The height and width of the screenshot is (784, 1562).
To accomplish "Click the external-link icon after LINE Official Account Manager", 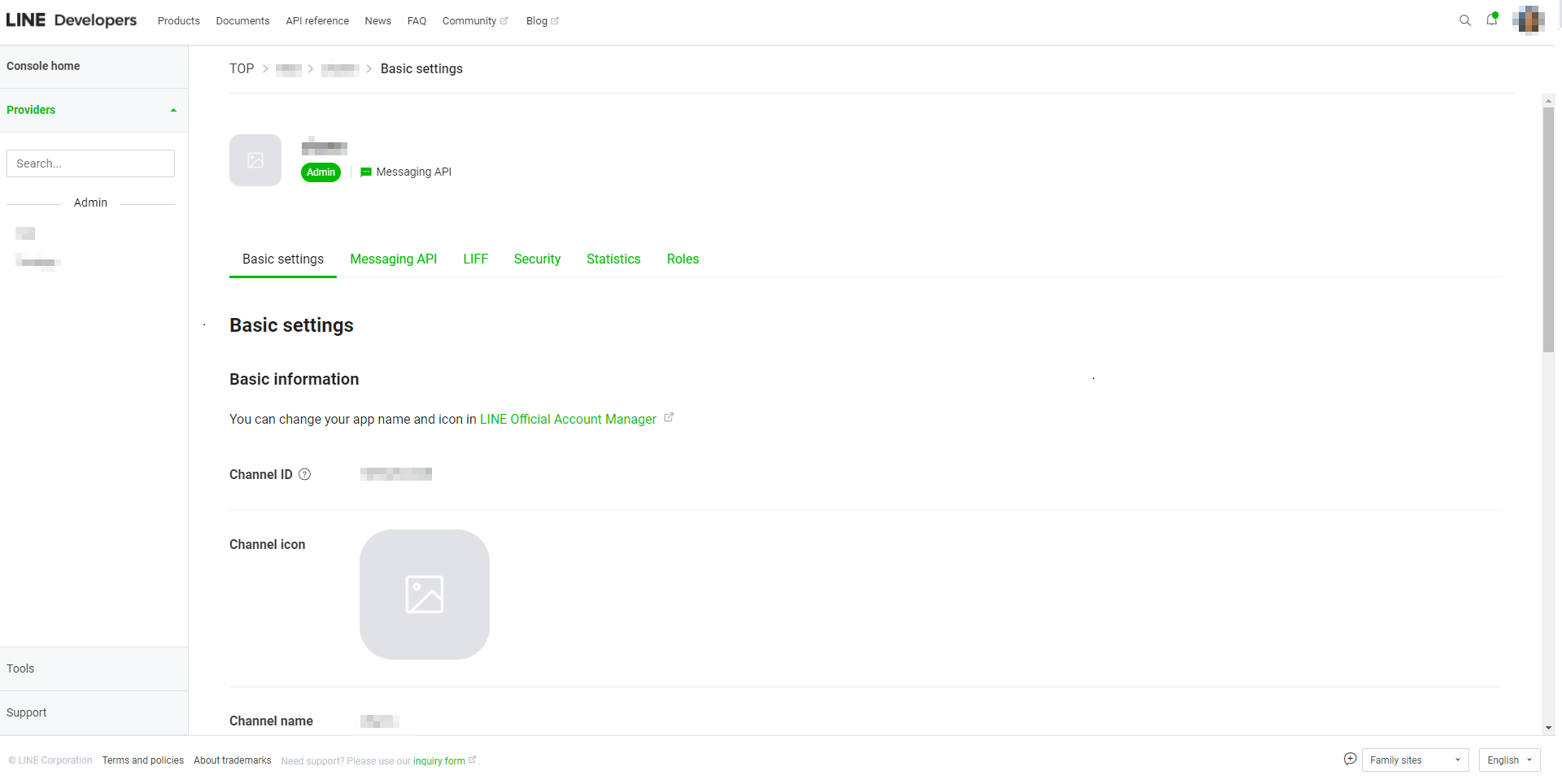I will pyautogui.click(x=669, y=416).
